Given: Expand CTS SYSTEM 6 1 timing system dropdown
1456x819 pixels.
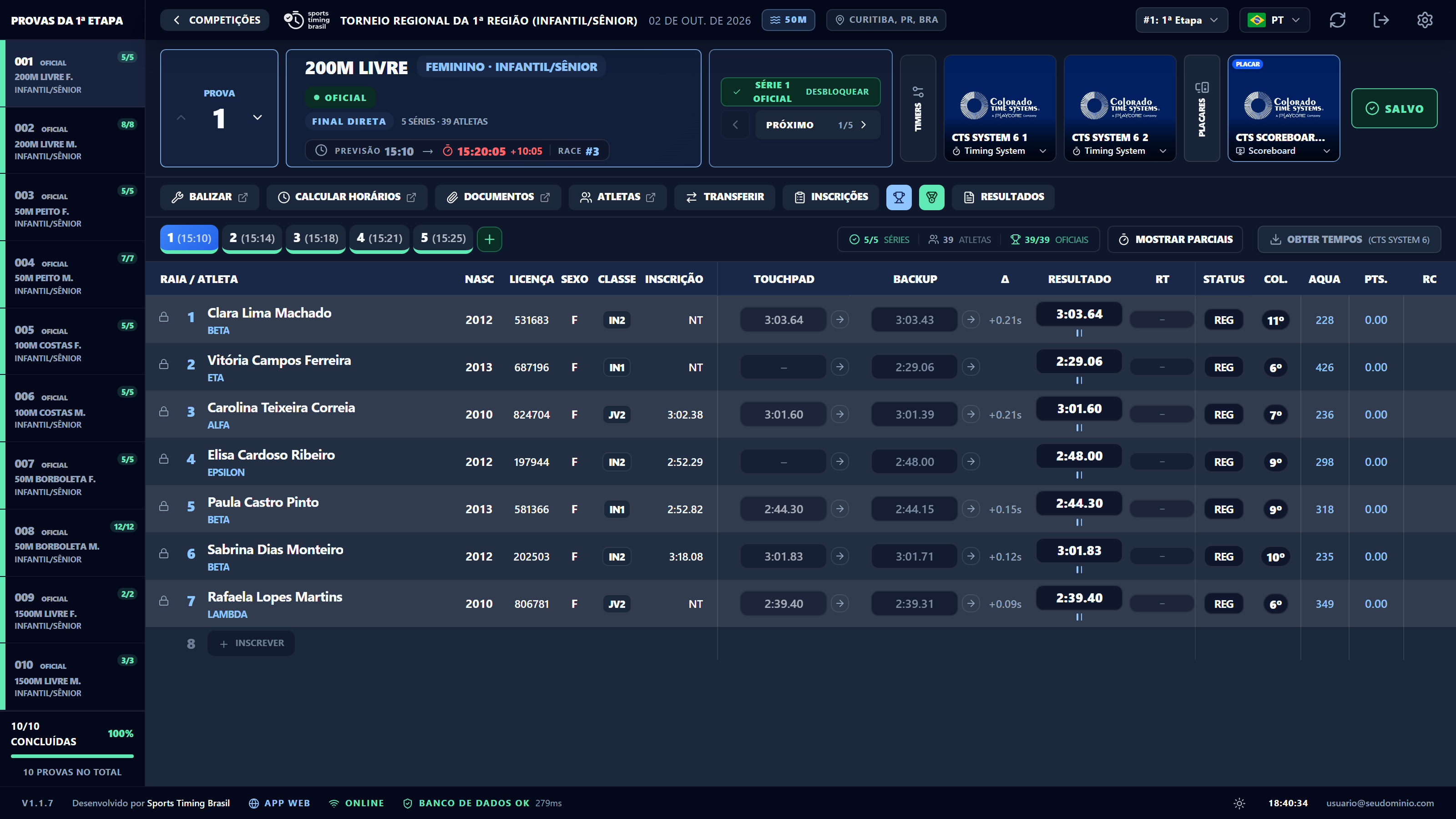Looking at the screenshot, I should tap(1043, 151).
